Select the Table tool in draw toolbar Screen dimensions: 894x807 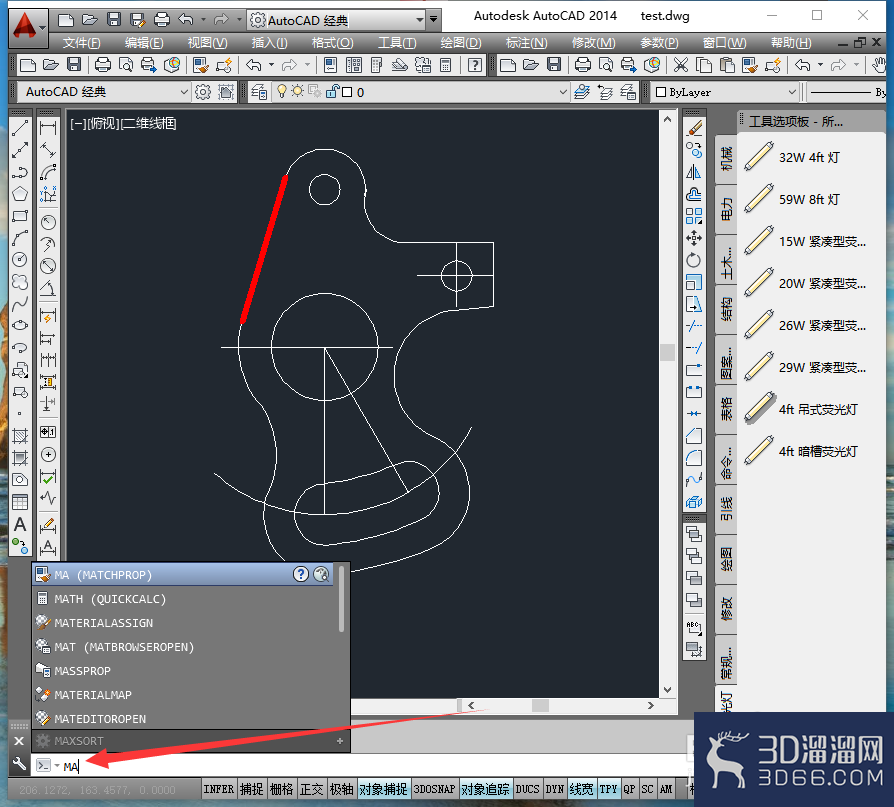coord(20,502)
